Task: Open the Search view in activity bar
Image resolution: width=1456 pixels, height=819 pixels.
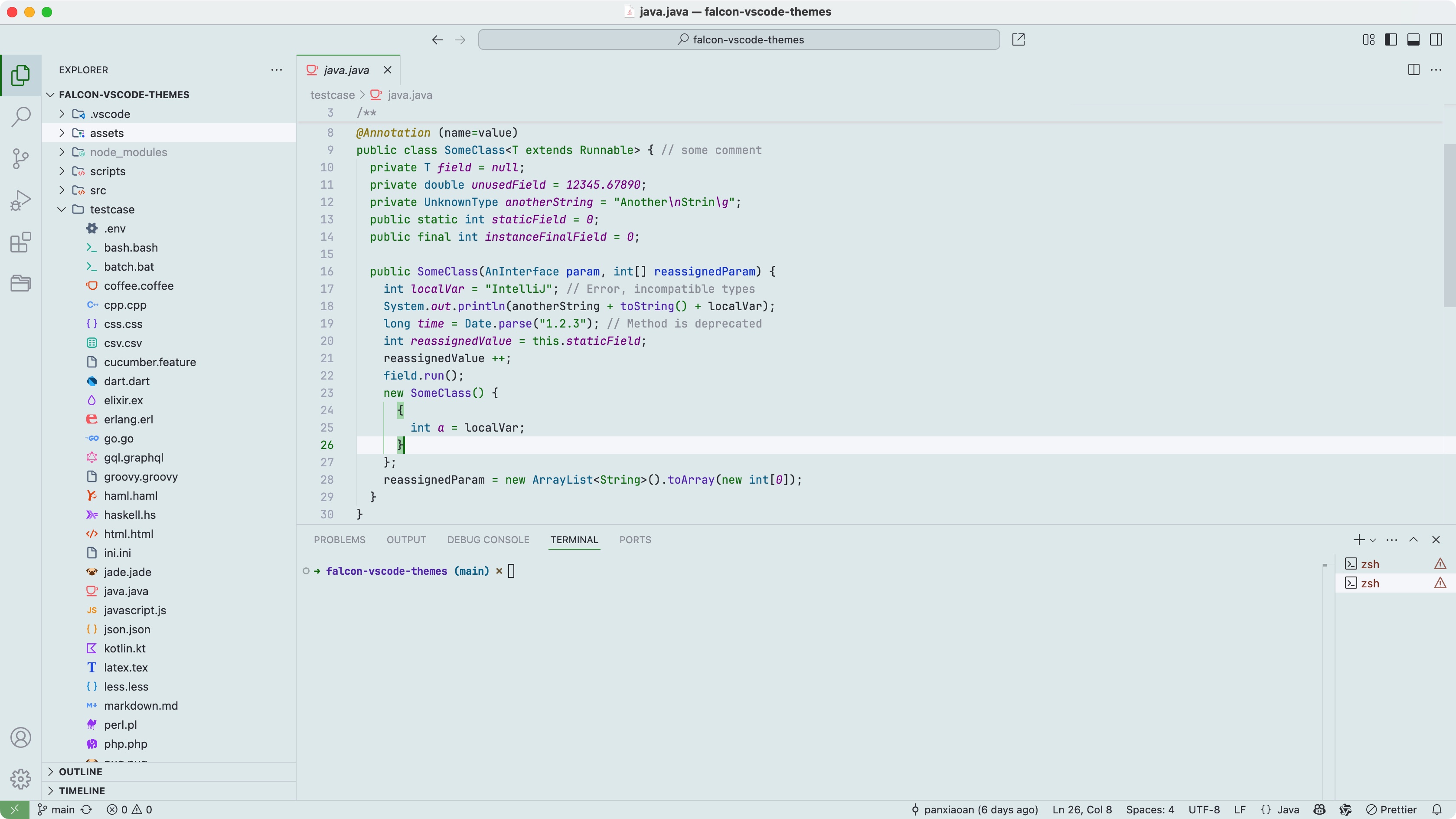Action: 21,117
